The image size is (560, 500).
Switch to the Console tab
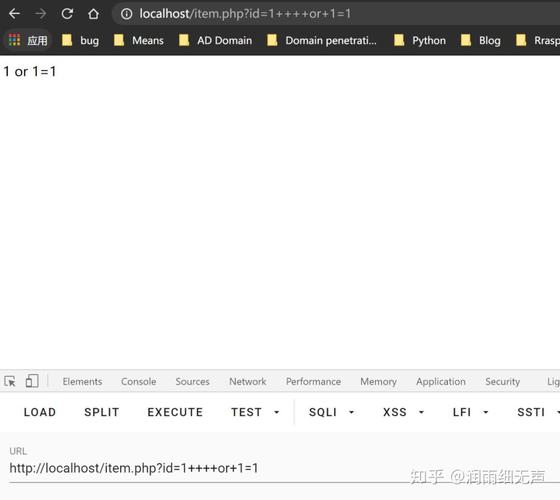pos(139,381)
